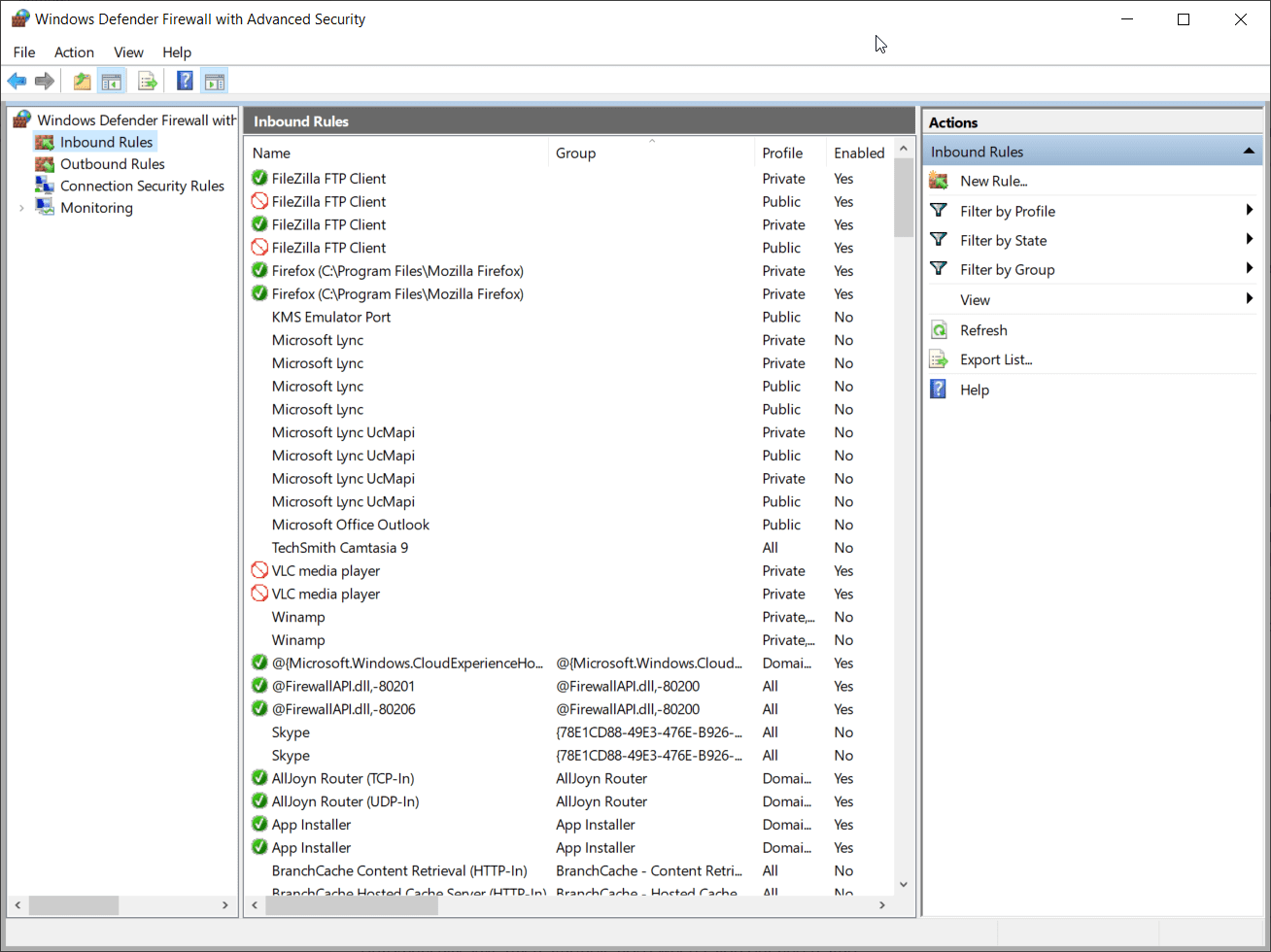Screen dimensions: 1271x952
Task: Click the rules list scroll down arrow
Action: 904,884
